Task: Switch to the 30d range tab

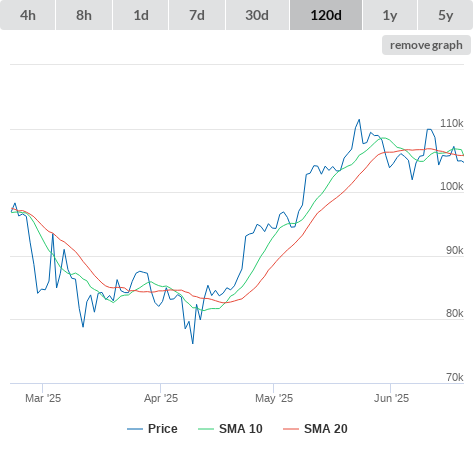Action: 257,15
